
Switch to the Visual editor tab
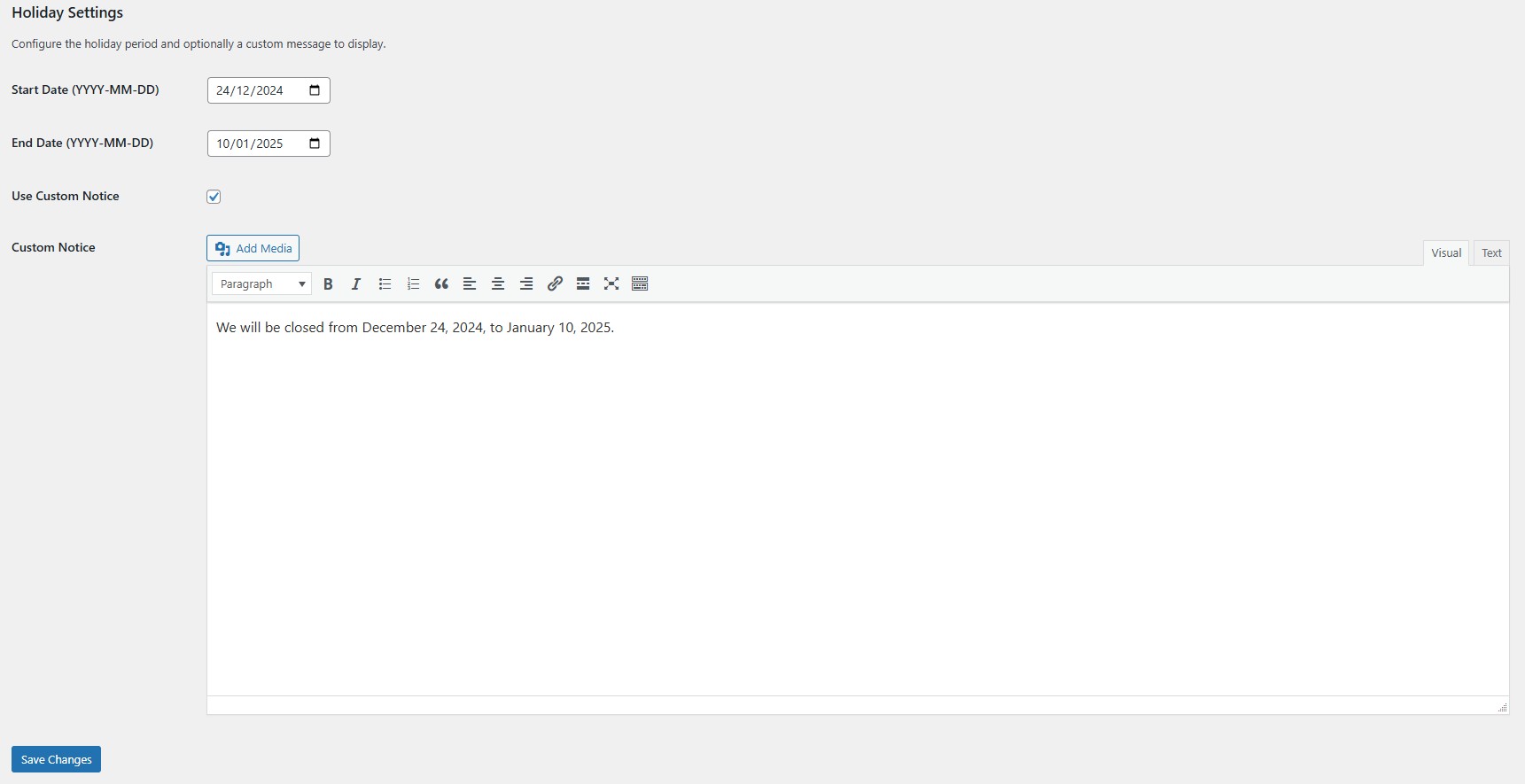[1446, 252]
